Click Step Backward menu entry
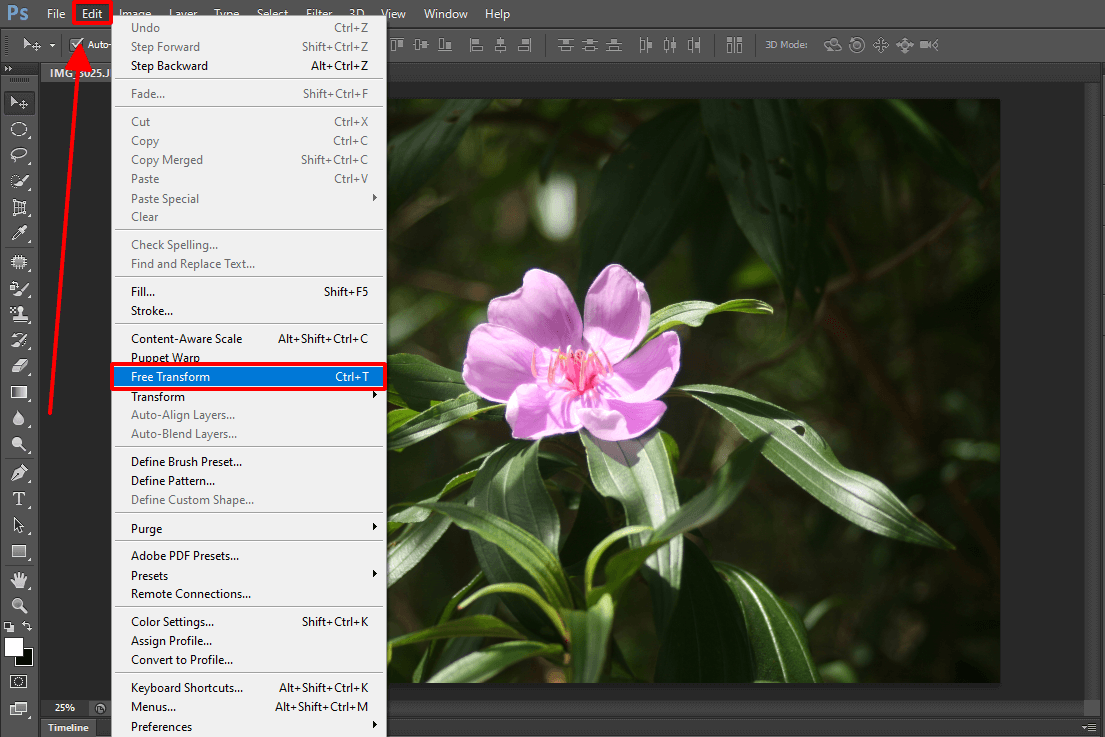1105x737 pixels. click(169, 66)
